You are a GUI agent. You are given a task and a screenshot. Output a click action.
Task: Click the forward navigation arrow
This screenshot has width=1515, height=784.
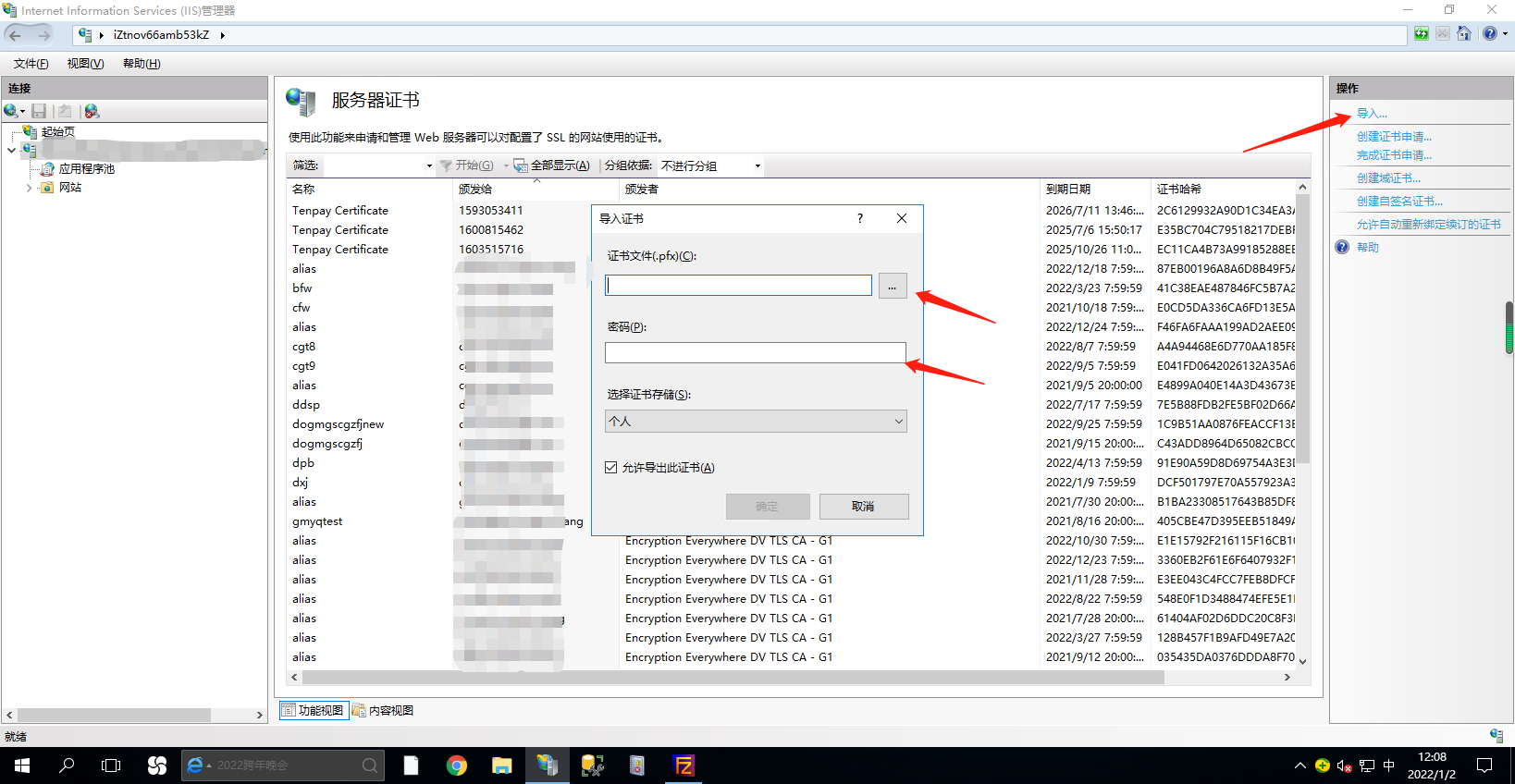click(x=43, y=35)
